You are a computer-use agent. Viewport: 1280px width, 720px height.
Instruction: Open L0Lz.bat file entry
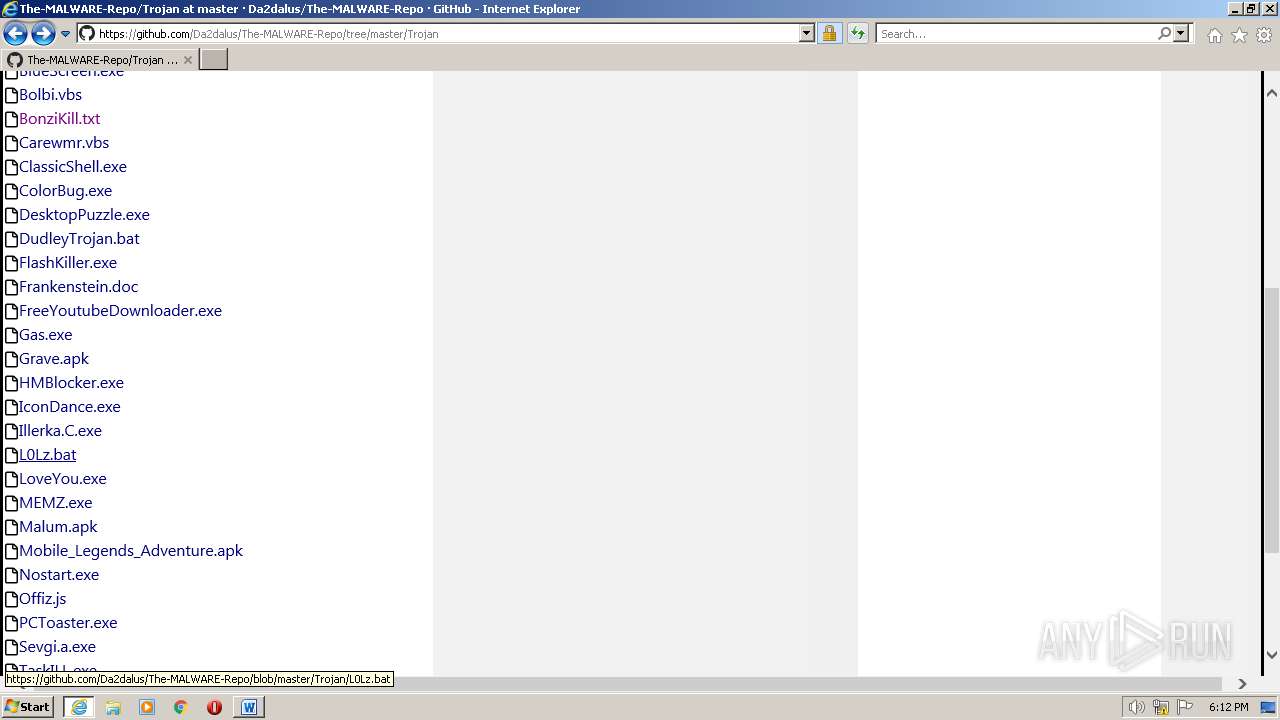(47, 454)
